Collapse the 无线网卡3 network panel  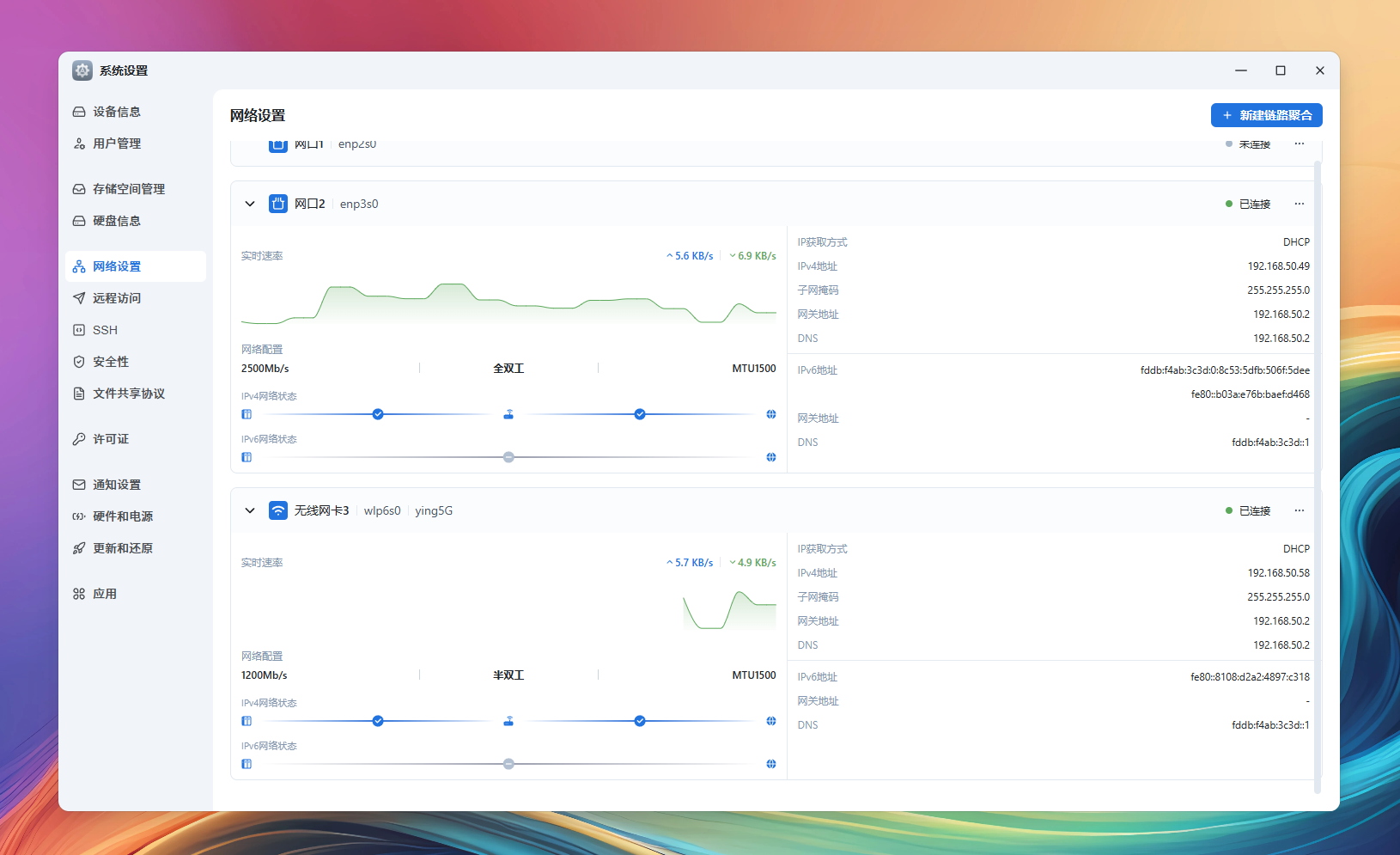[250, 510]
